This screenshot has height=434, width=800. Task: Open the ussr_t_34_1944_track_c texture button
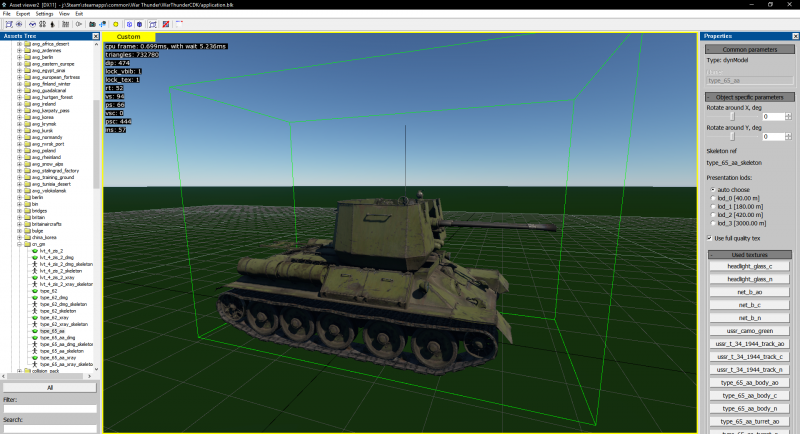click(x=749, y=356)
